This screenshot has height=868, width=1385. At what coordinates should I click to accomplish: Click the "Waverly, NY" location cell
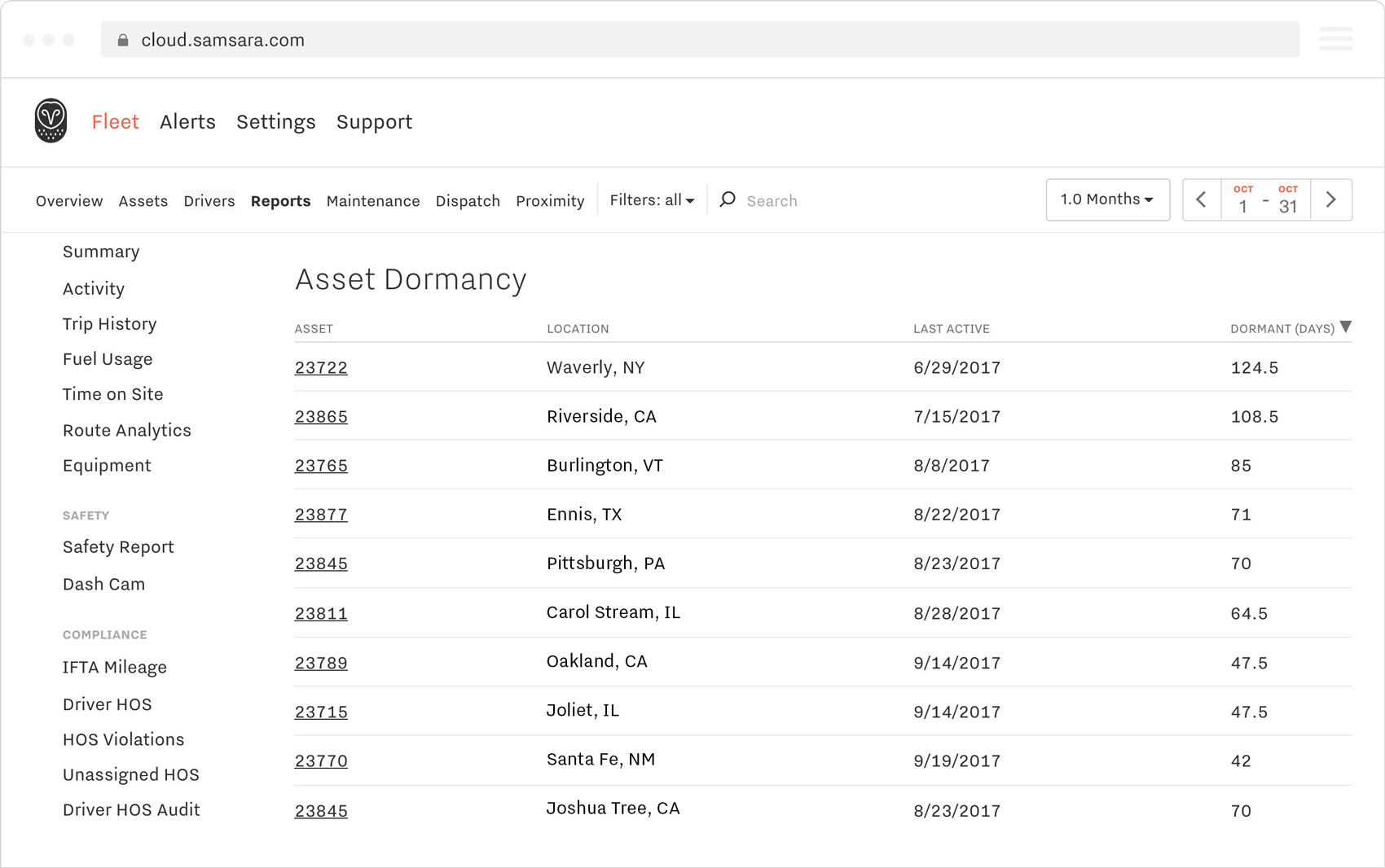[596, 368]
